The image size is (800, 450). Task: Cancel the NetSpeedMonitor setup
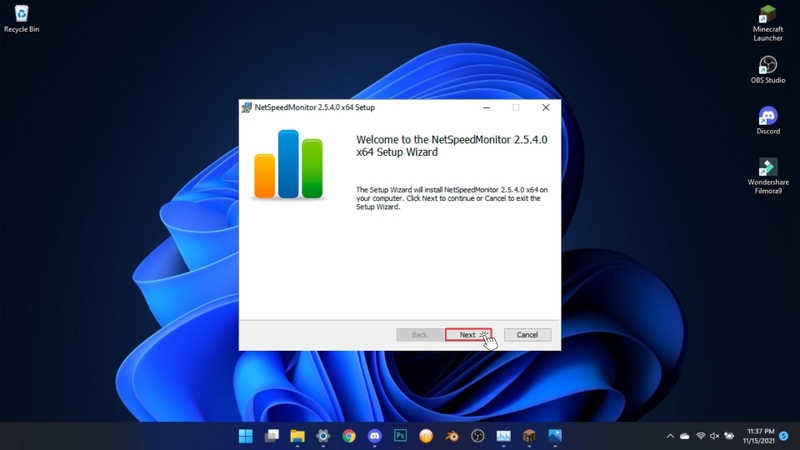(527, 335)
